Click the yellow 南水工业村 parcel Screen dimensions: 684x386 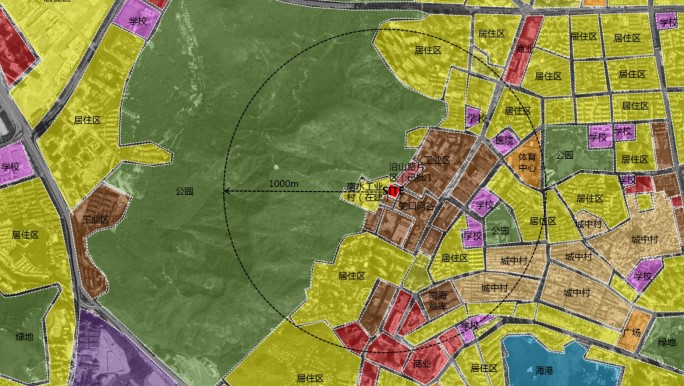tap(364, 192)
